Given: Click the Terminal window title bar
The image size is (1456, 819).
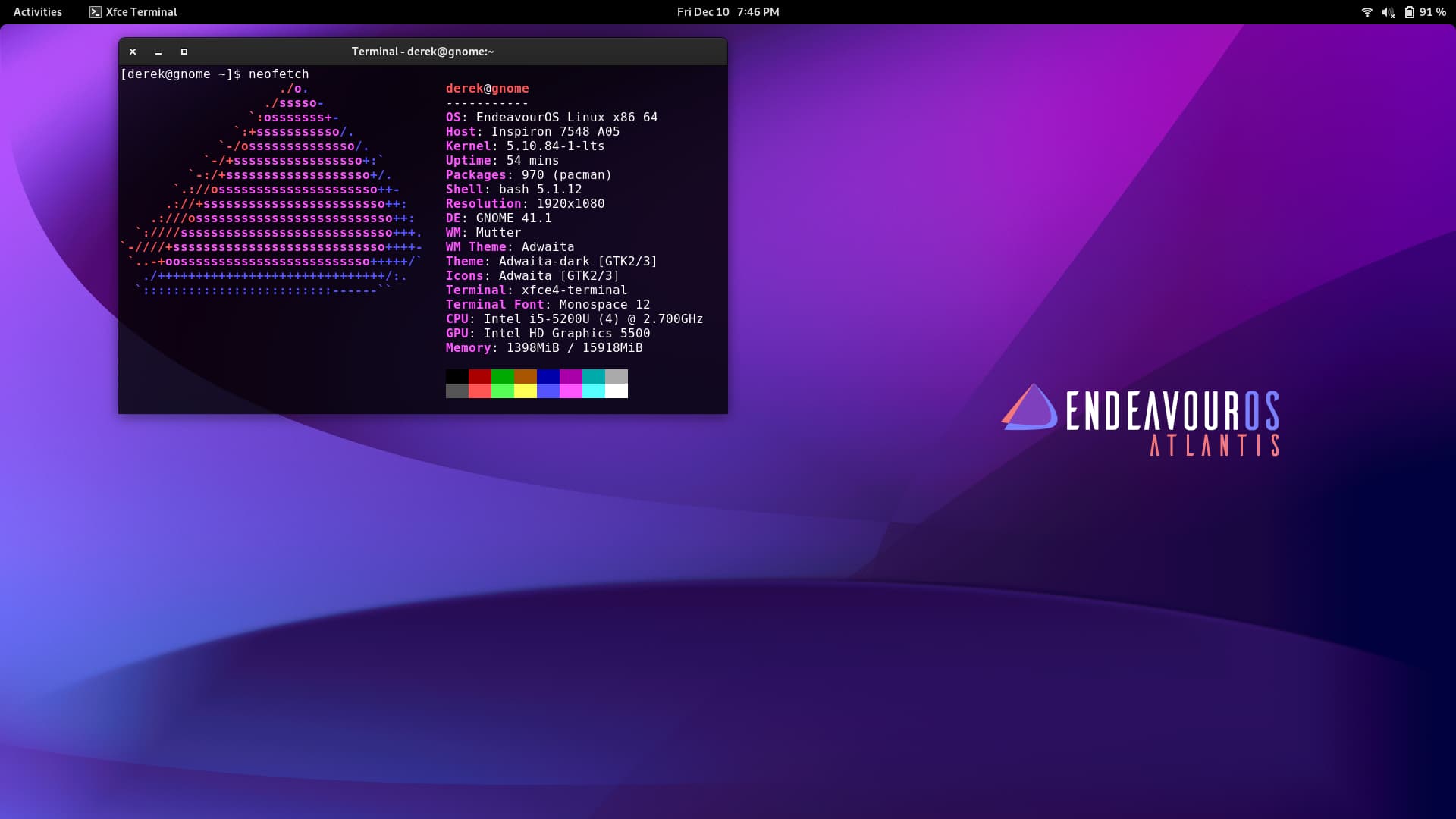Looking at the screenshot, I should click(422, 52).
